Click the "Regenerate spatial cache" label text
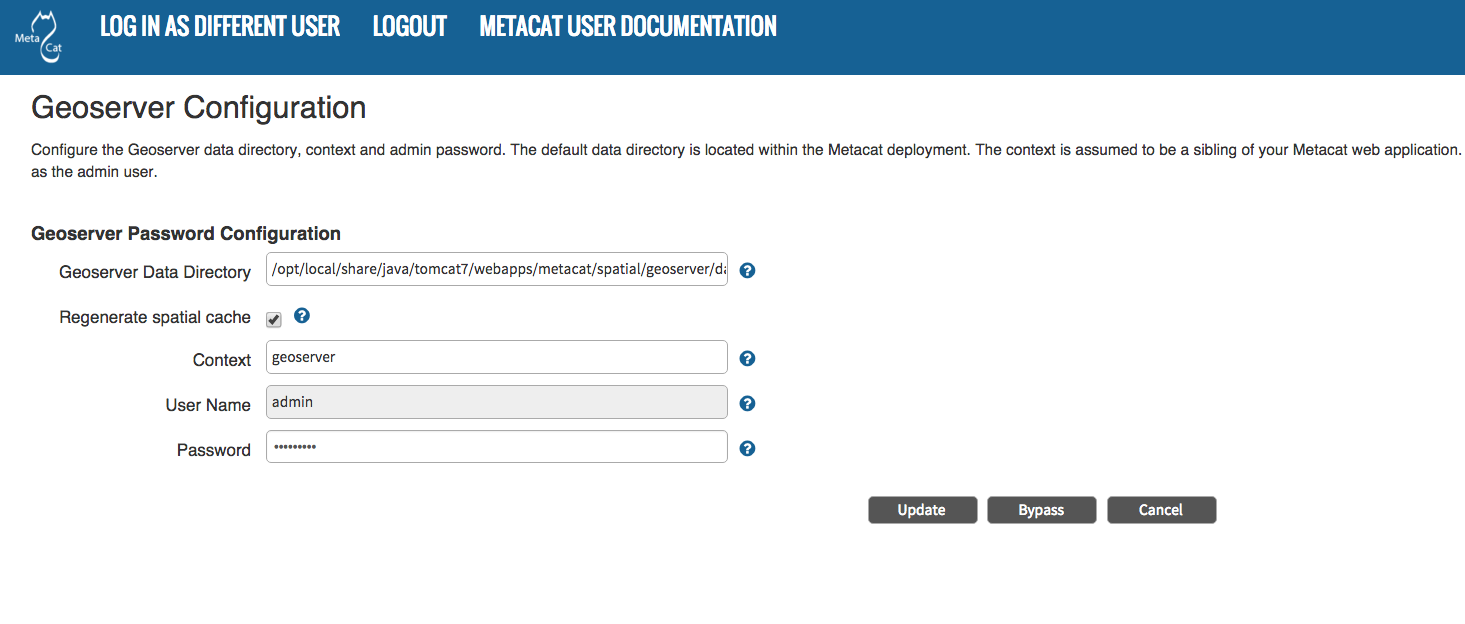Image resolution: width=1465 pixels, height=624 pixels. (155, 318)
